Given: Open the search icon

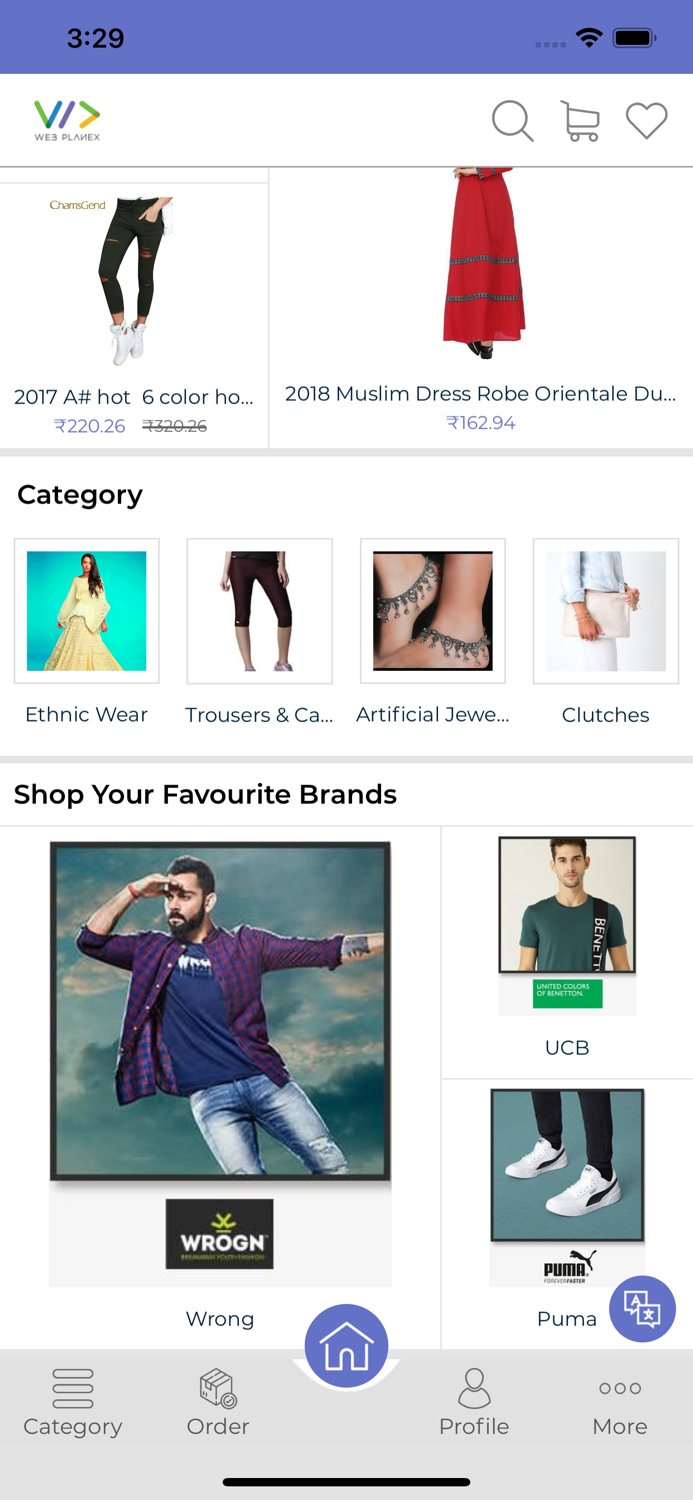Looking at the screenshot, I should [x=512, y=119].
